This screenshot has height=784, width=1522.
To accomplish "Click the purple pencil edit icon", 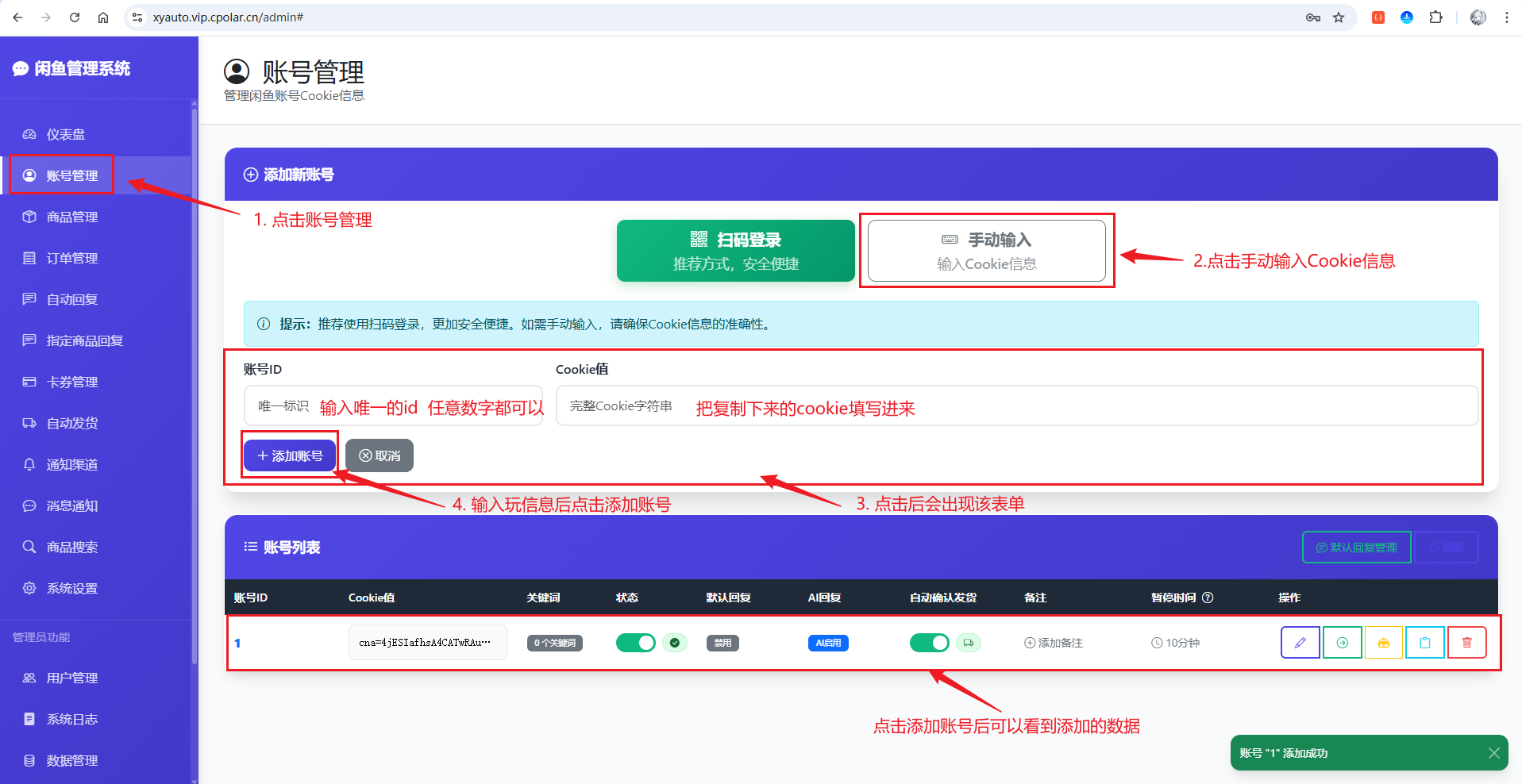I will (x=1300, y=643).
